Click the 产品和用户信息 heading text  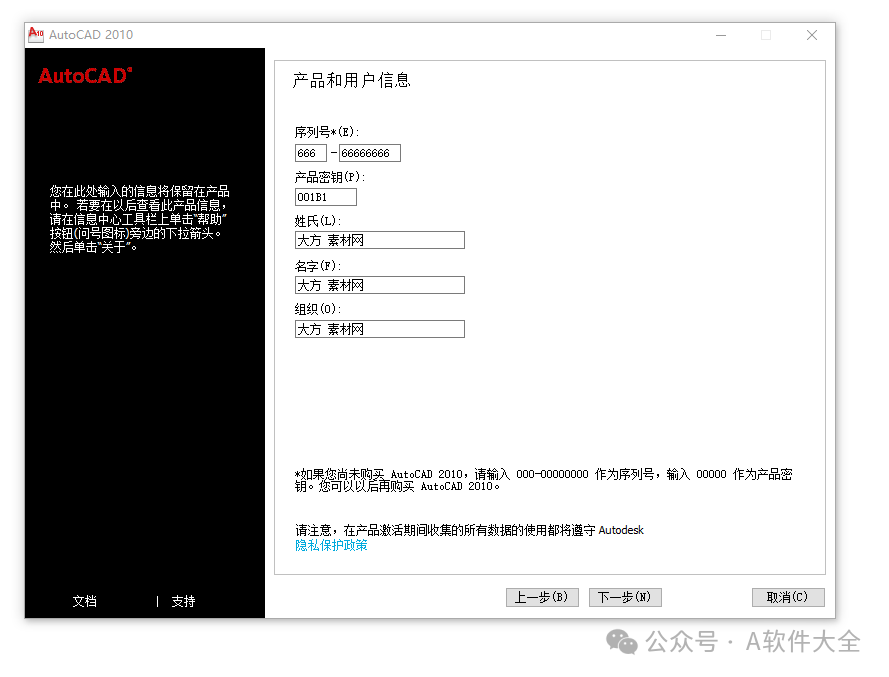pyautogui.click(x=352, y=81)
